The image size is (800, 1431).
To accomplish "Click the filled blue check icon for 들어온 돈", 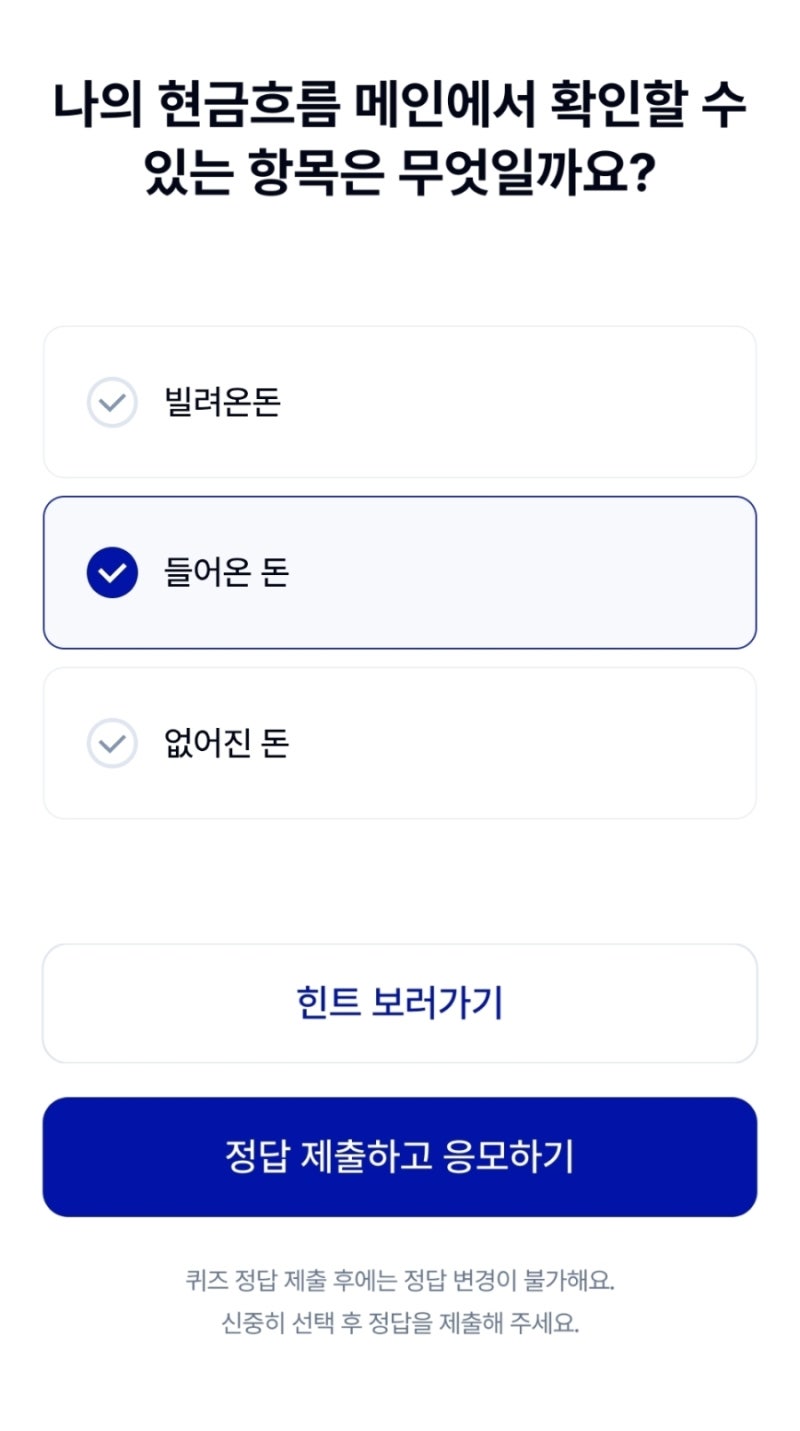I will pos(112,573).
